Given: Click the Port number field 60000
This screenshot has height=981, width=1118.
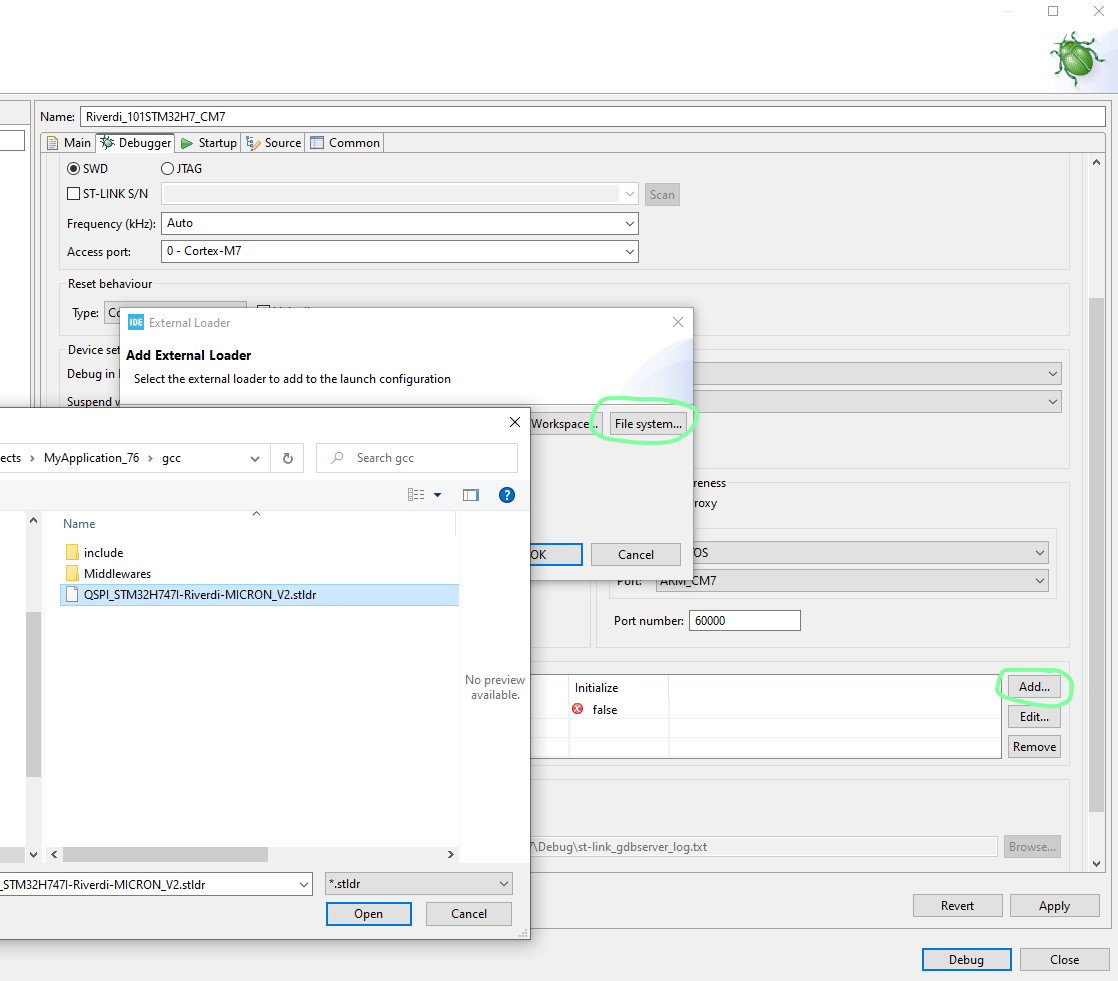Looking at the screenshot, I should [744, 620].
